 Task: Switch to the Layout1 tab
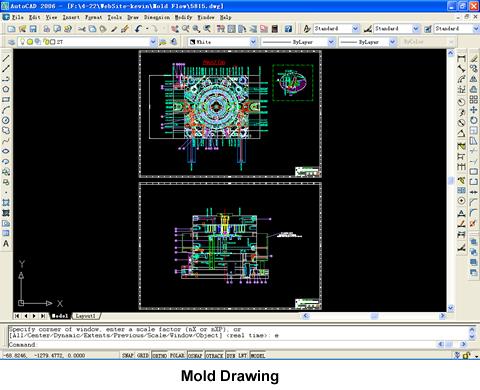[x=85, y=316]
